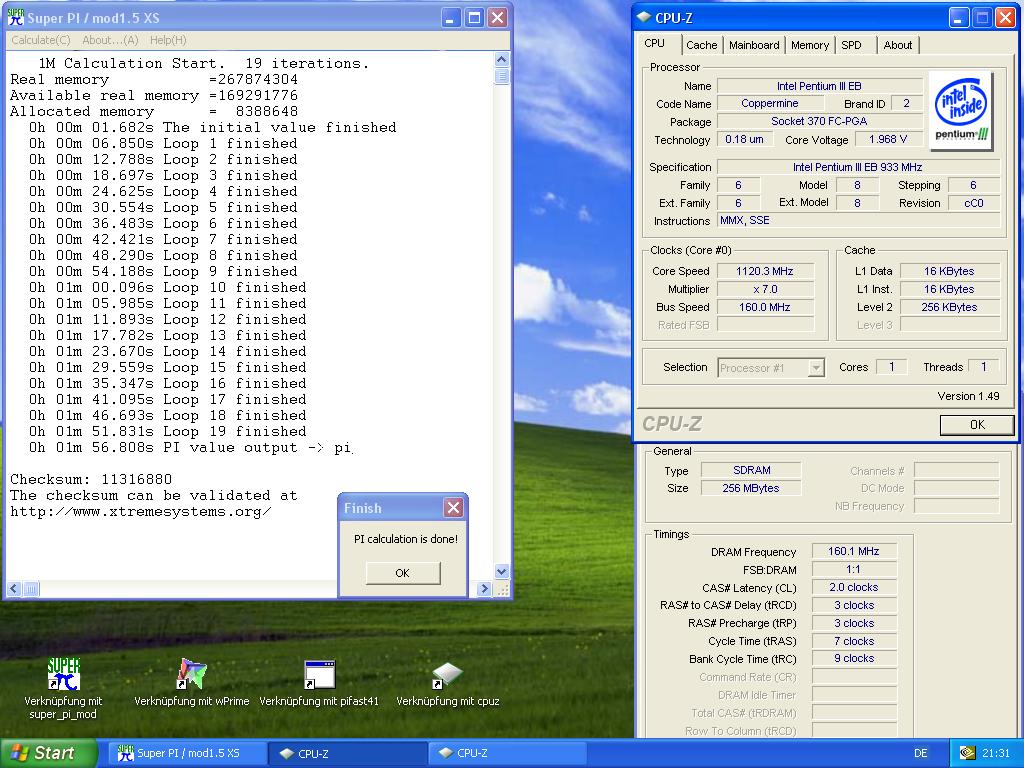This screenshot has width=1024, height=768.
Task: Click the Super PI horizontal scroll left arrow
Action: click(14, 588)
